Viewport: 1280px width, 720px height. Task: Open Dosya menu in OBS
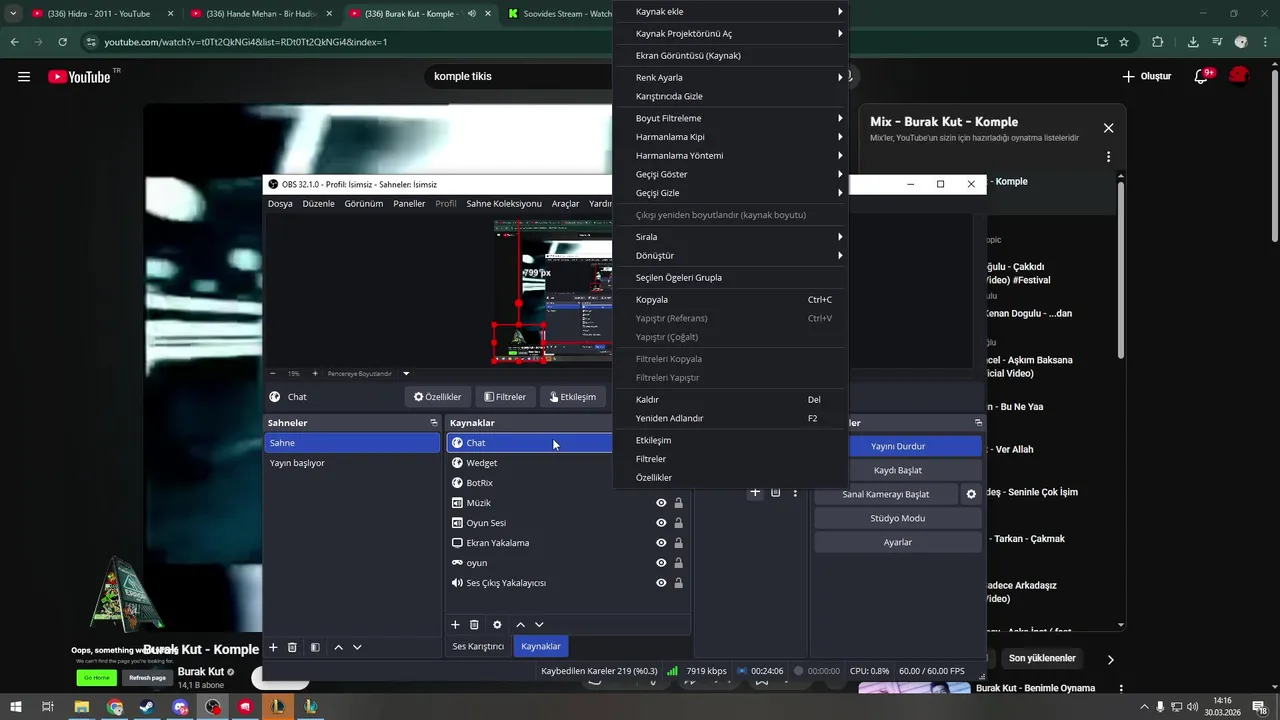[x=280, y=203]
